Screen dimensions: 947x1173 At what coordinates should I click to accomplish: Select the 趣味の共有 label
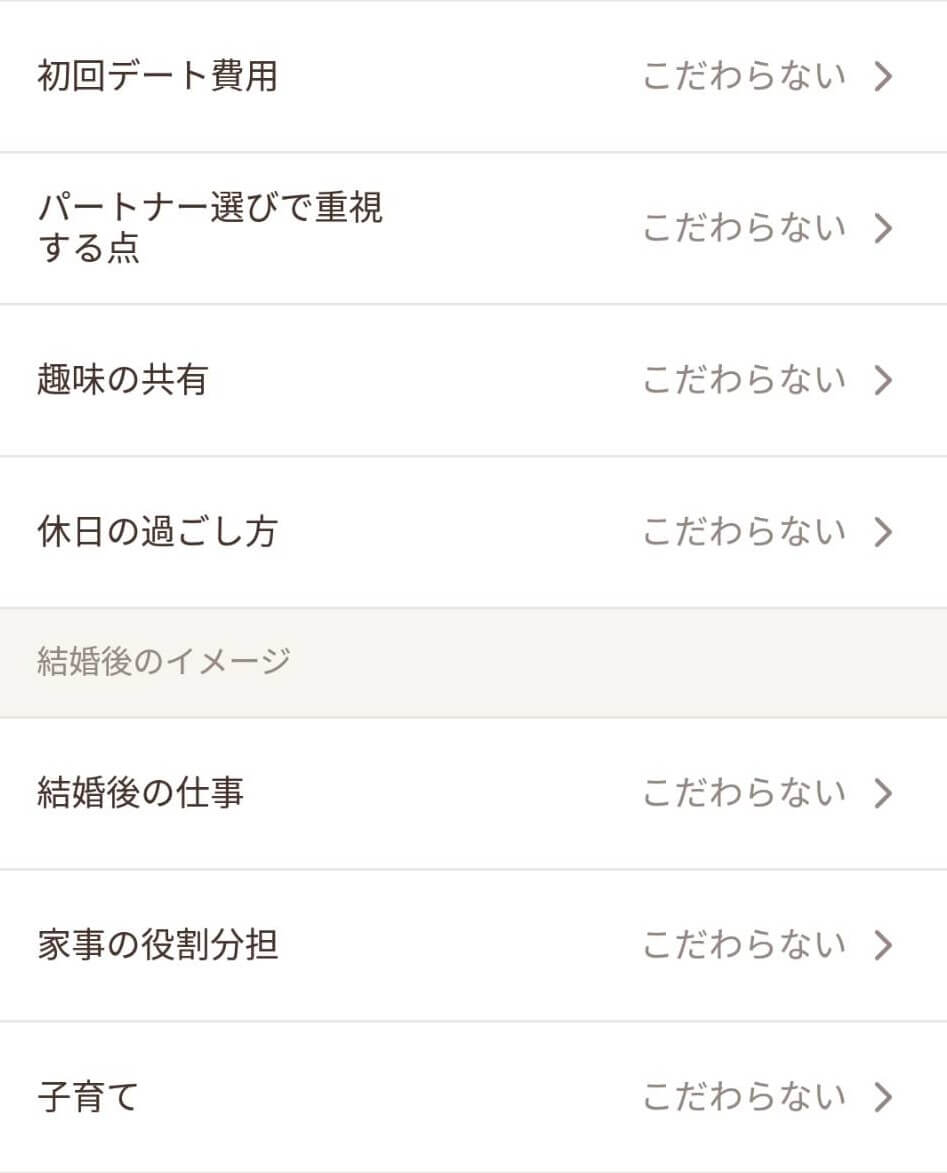123,379
